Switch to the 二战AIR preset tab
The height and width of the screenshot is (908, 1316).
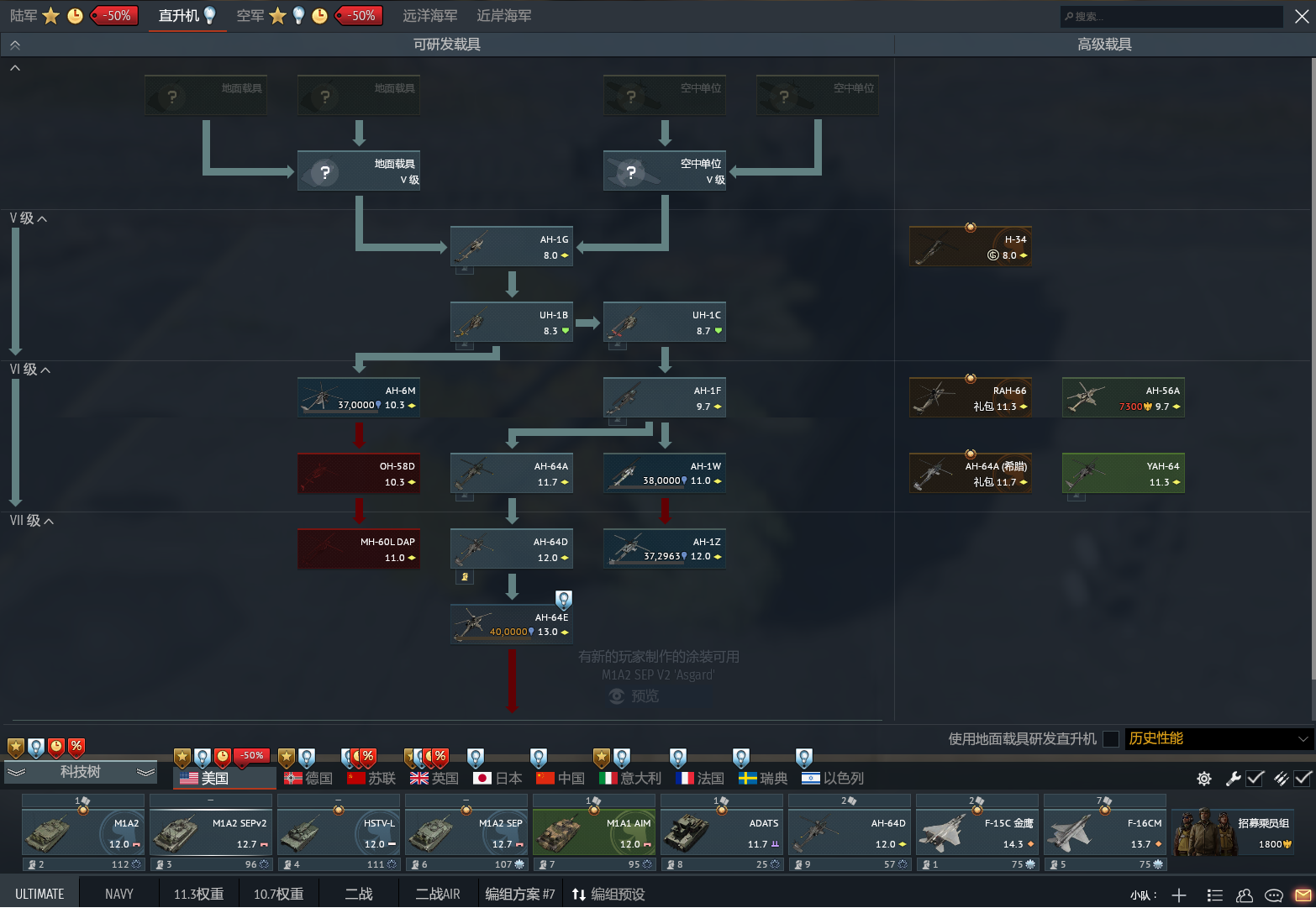click(x=438, y=895)
